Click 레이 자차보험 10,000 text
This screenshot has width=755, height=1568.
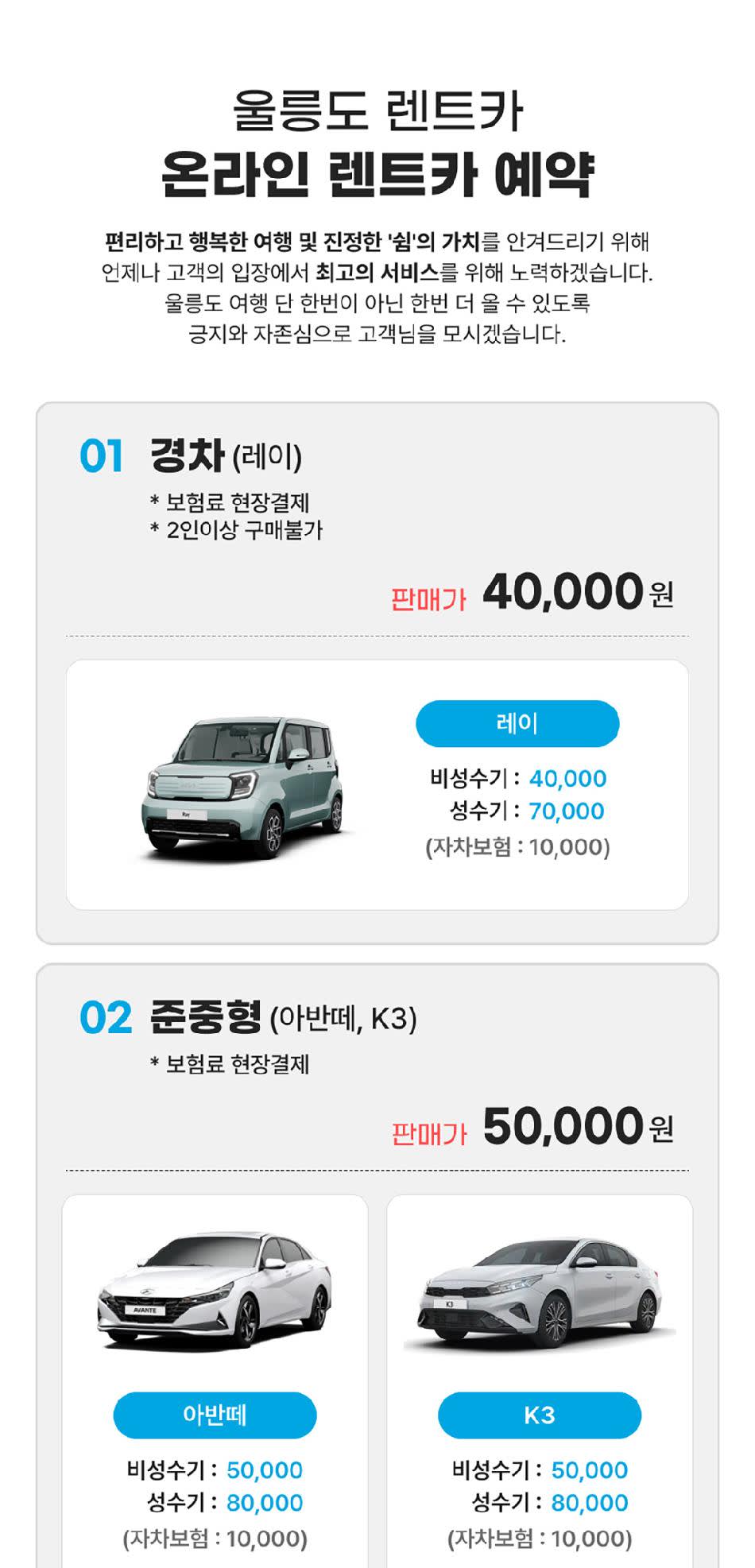pyautogui.click(x=517, y=847)
